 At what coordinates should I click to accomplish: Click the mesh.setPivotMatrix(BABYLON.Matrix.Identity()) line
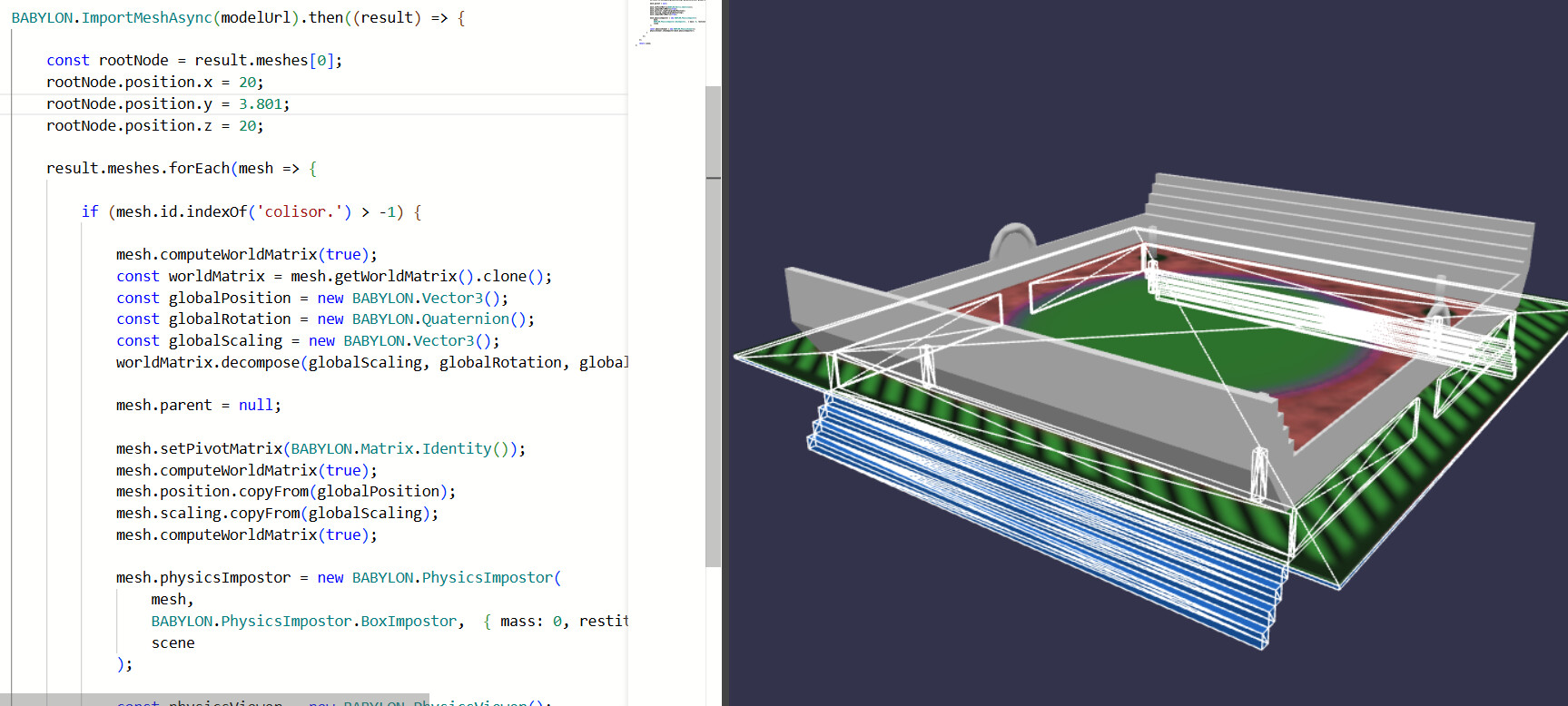(321, 449)
